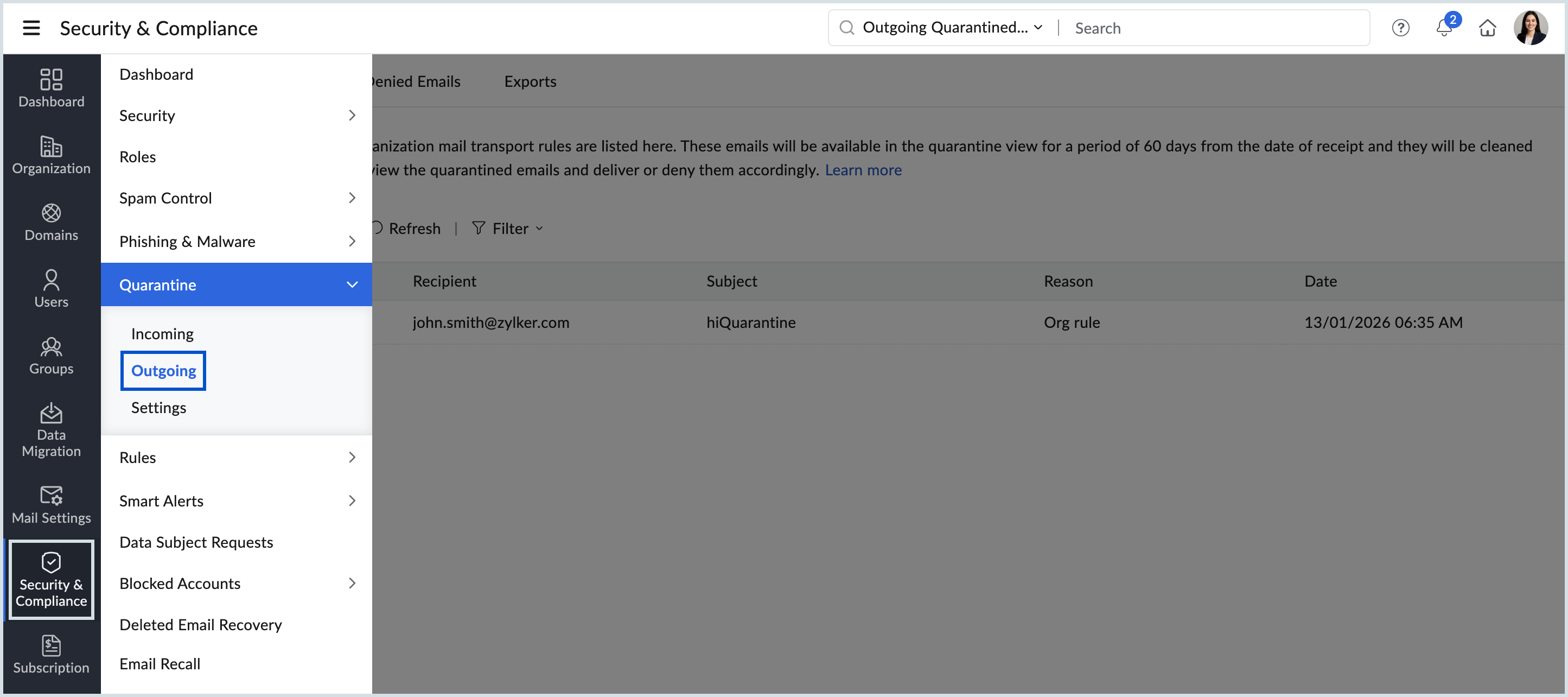Click the help question mark icon
Viewport: 1568px width, 697px height.
pos(1400,28)
